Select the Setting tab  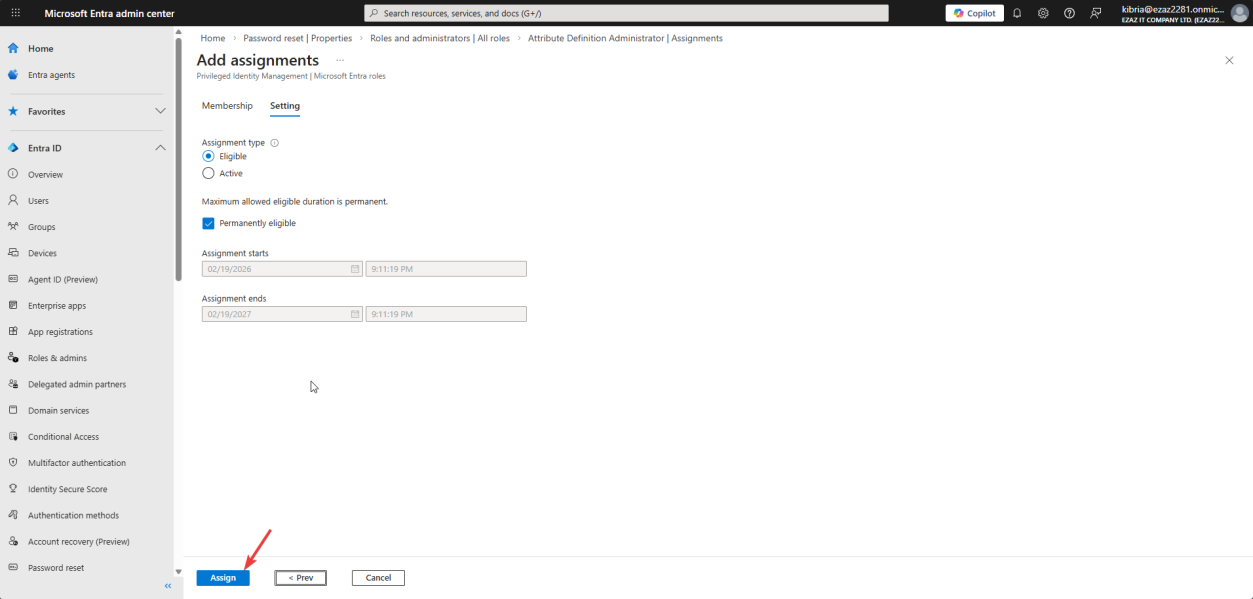coord(285,106)
